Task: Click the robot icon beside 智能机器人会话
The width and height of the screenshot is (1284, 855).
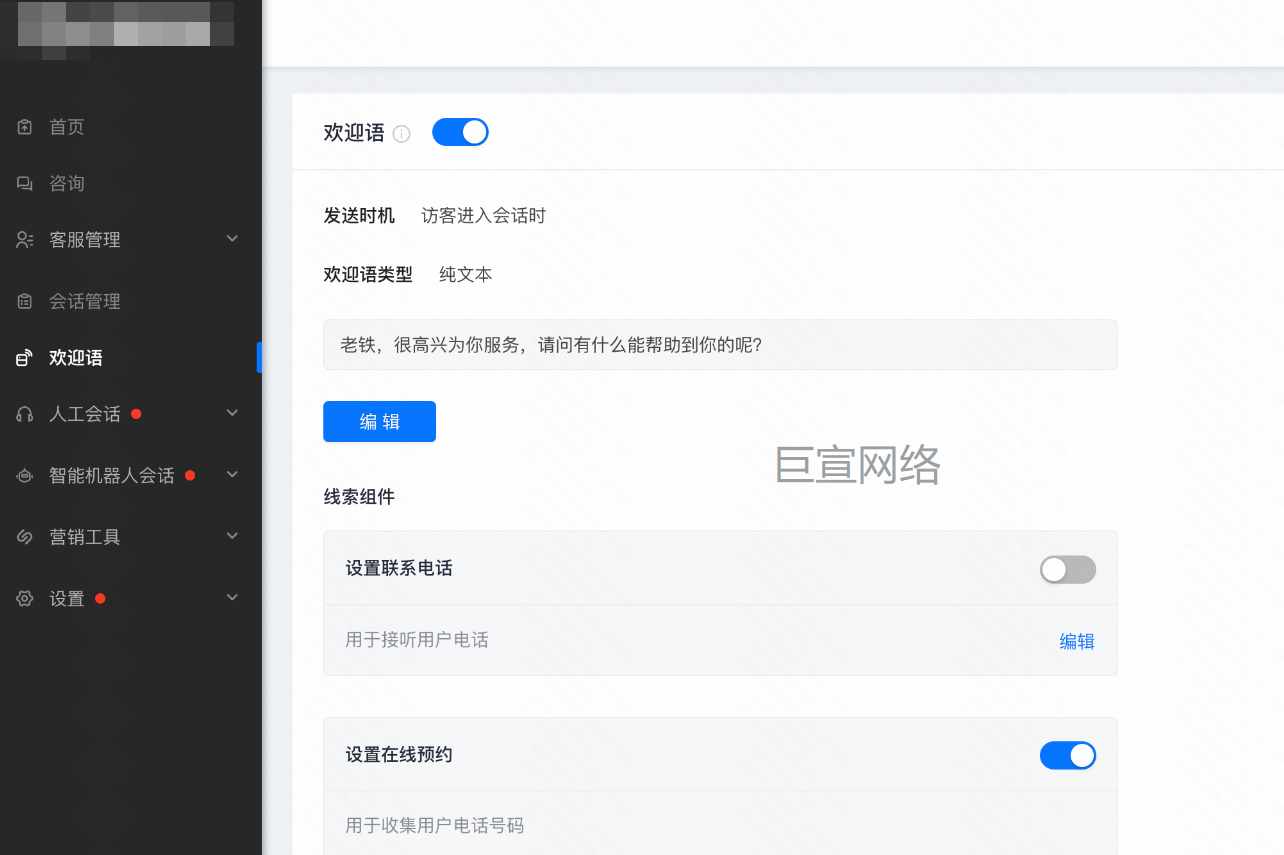Action: [25, 476]
